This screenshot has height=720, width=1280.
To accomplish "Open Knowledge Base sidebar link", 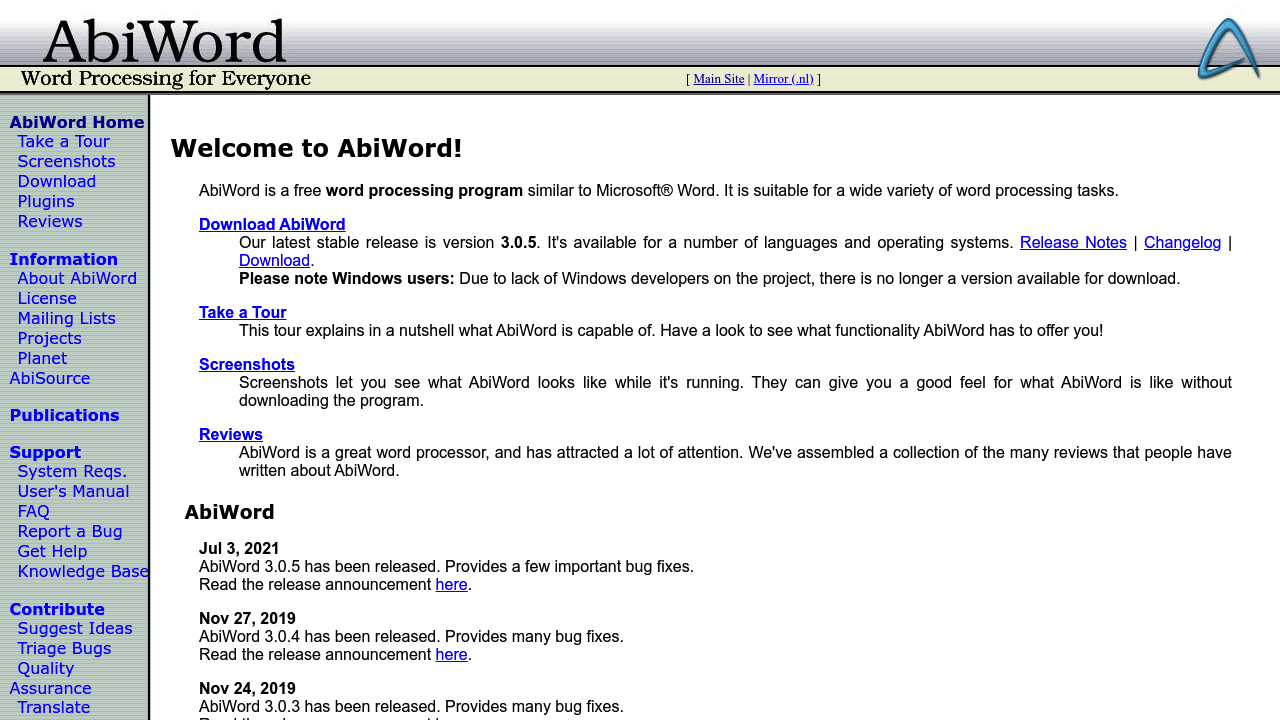I will tap(83, 571).
